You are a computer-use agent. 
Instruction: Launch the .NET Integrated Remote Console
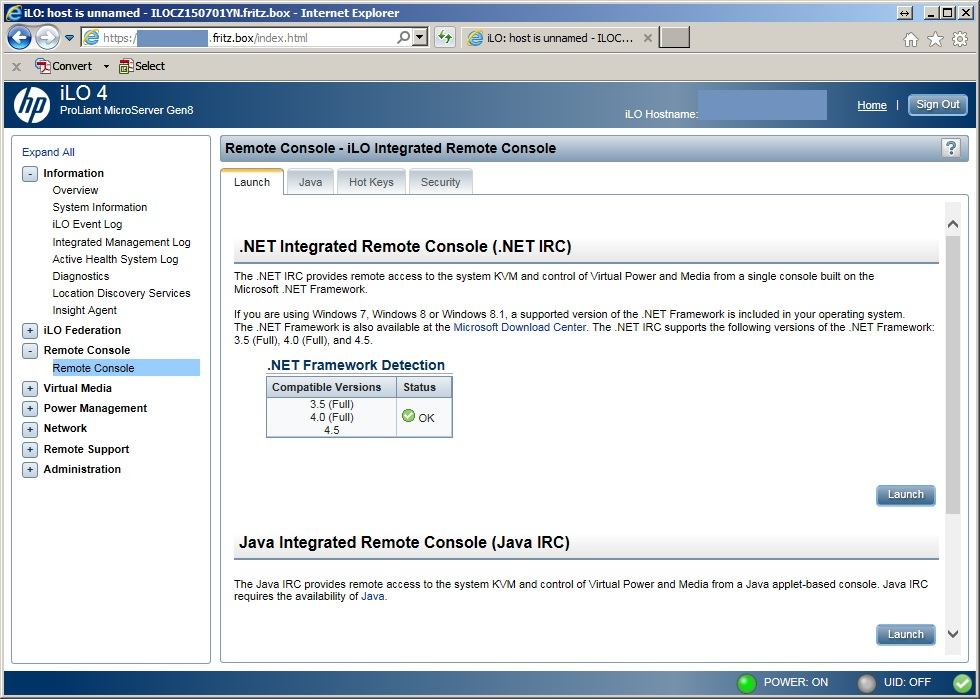906,495
